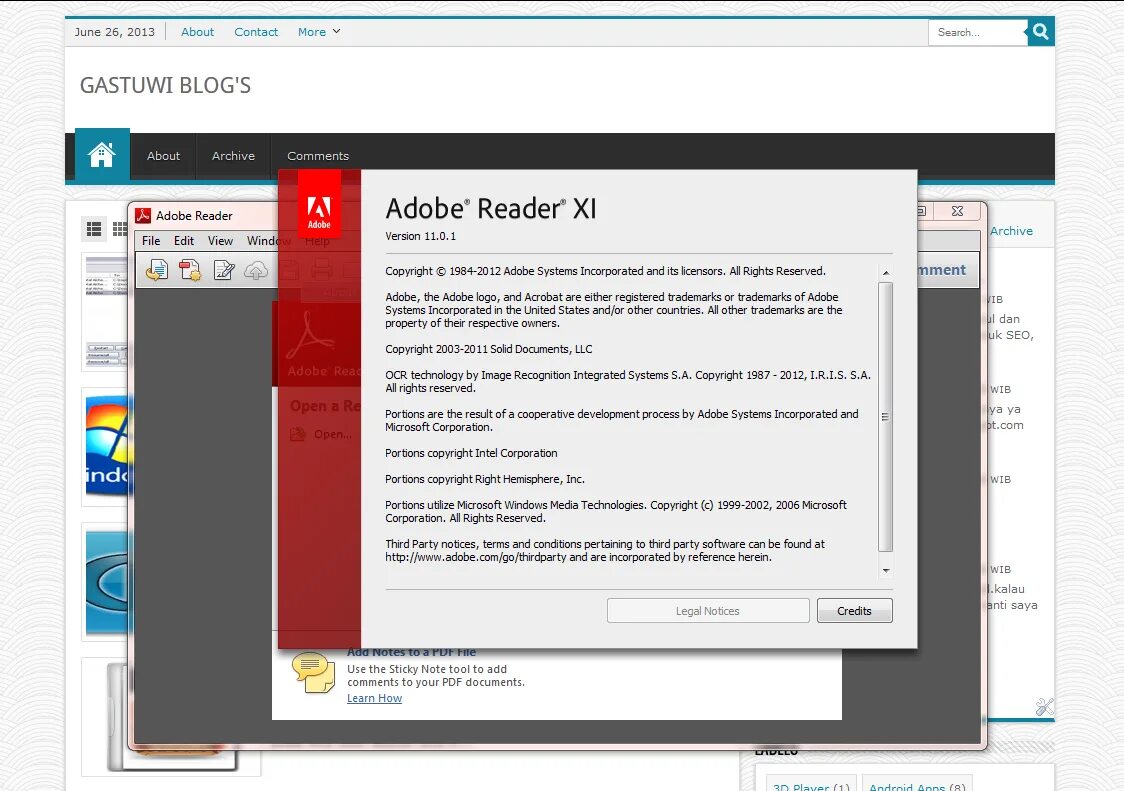The image size is (1124, 791).
Task: Click into the Search input field
Action: click(978, 32)
